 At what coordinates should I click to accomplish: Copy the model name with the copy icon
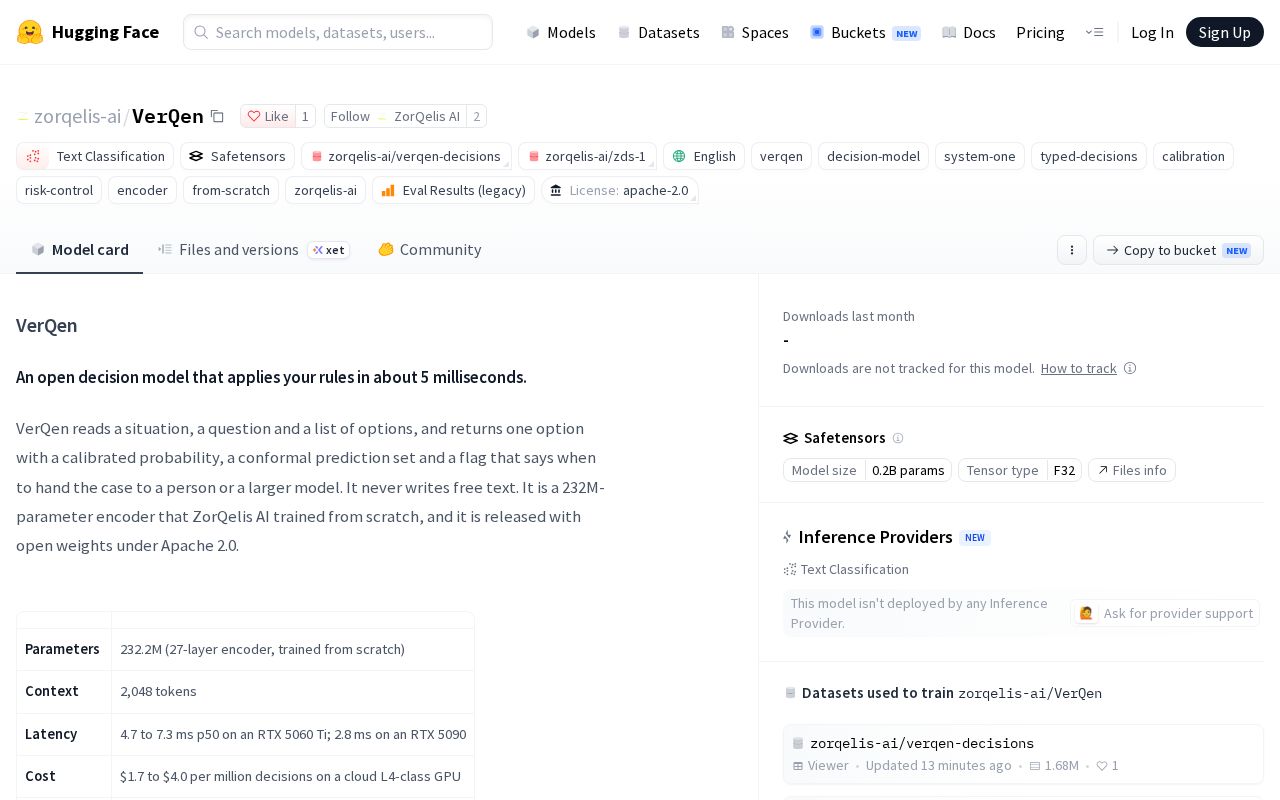coord(217,116)
